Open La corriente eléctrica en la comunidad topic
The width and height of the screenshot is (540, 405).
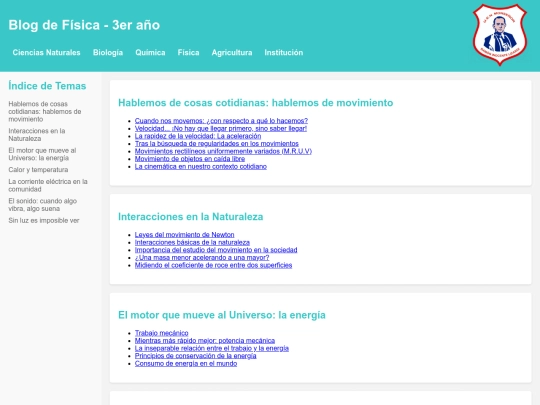pyautogui.click(x=48, y=185)
